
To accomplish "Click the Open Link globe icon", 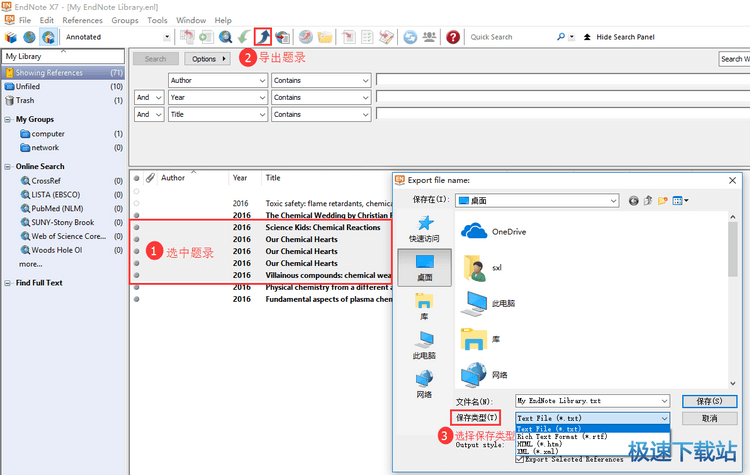I will pyautogui.click(x=305, y=37).
